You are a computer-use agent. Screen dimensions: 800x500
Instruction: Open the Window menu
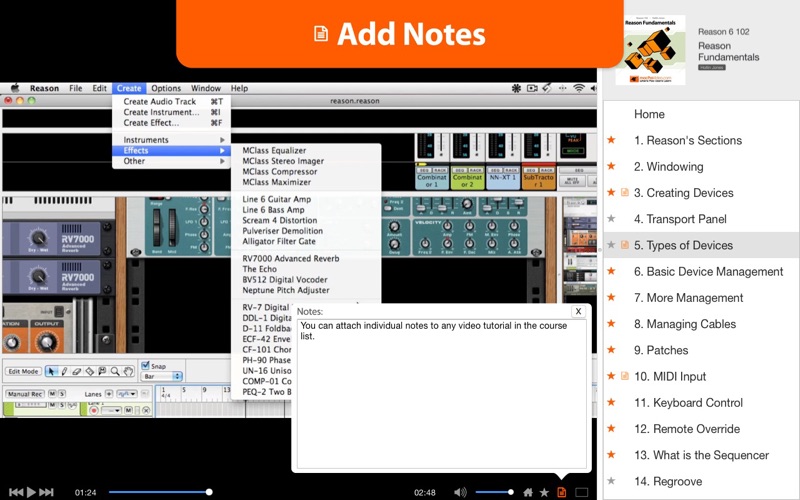pos(206,88)
